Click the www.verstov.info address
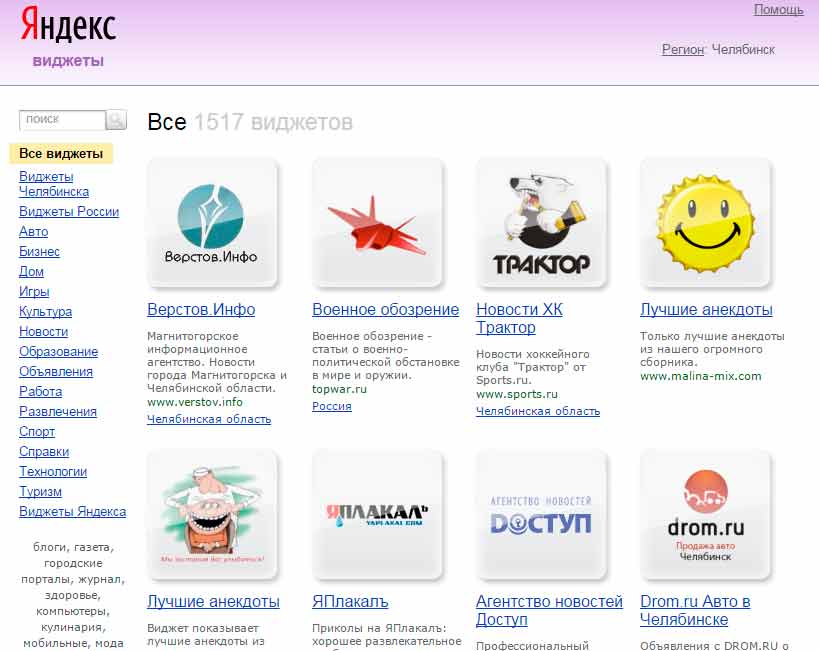 195,402
